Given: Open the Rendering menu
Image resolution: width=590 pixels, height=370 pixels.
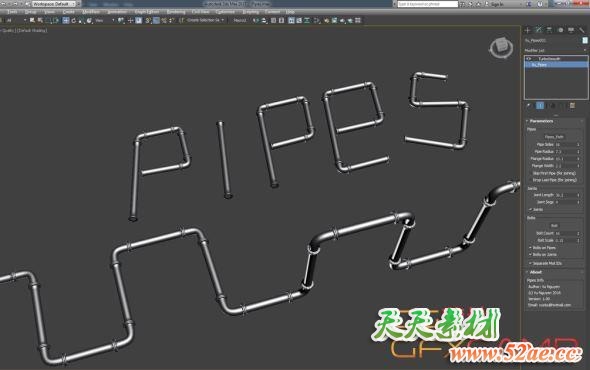Looking at the screenshot, I should [176, 12].
